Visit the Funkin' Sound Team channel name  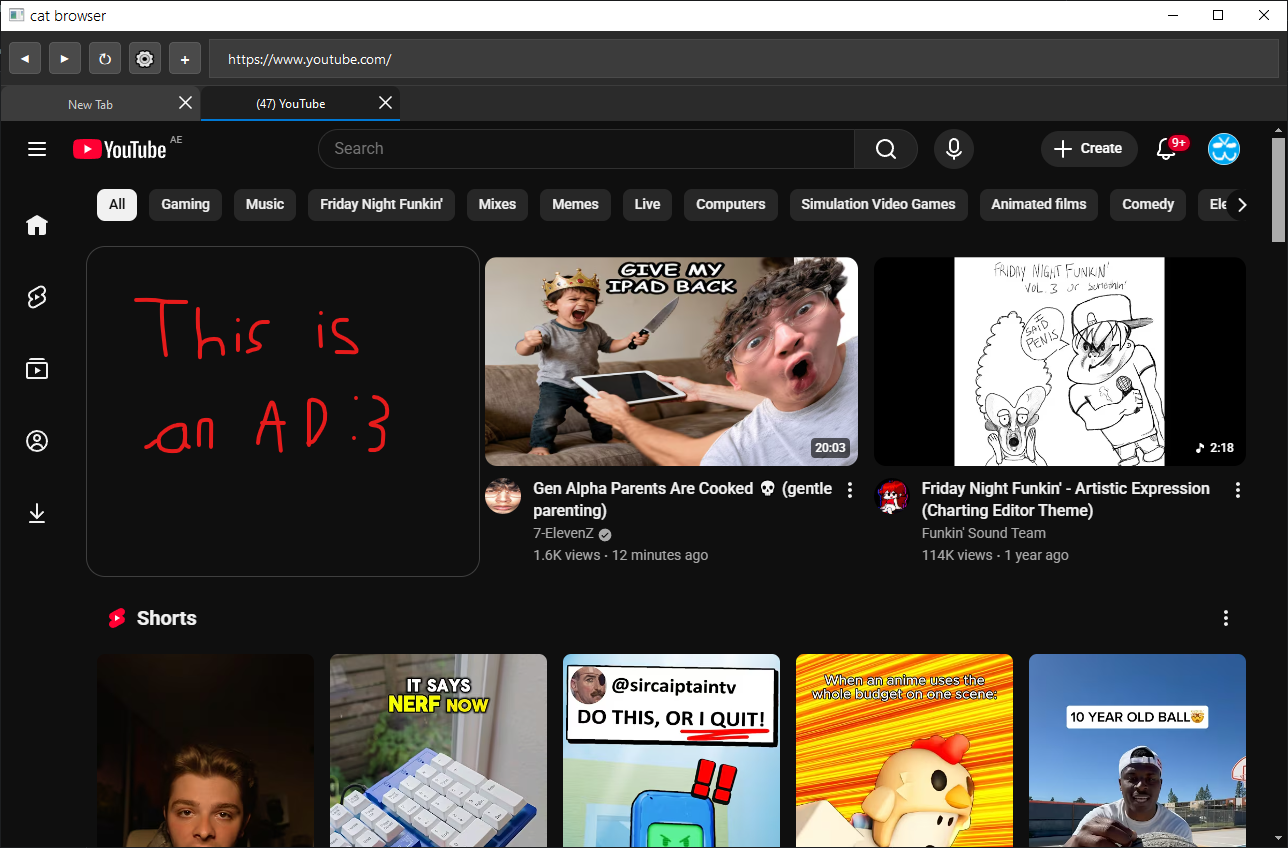coord(984,533)
